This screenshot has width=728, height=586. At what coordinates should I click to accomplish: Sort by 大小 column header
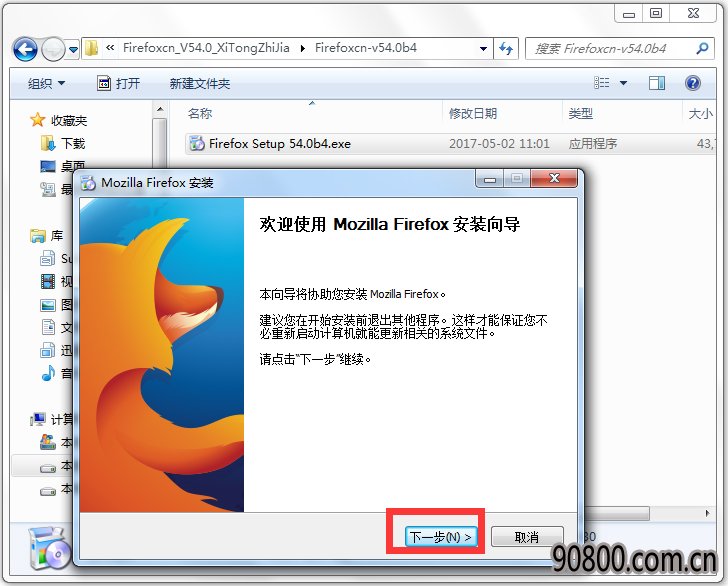701,113
